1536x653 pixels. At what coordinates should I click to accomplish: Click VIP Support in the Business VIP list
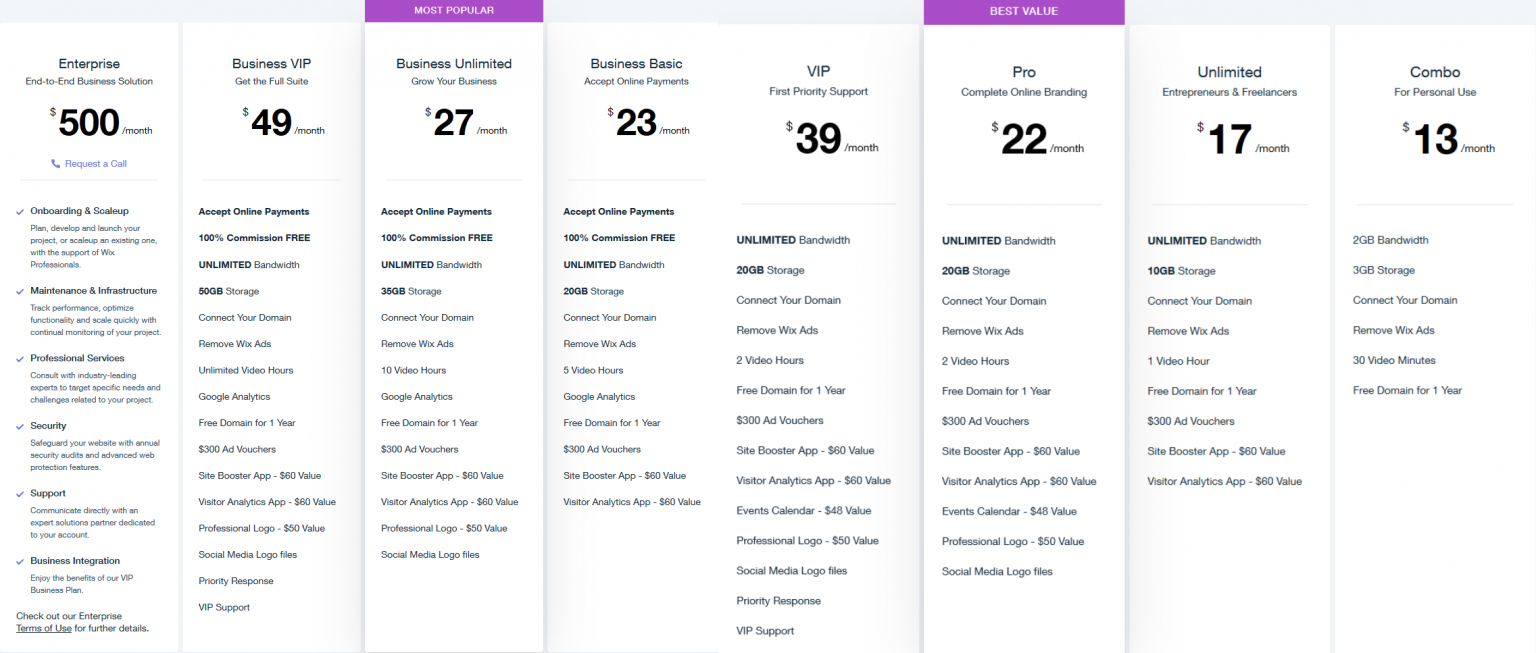[224, 607]
